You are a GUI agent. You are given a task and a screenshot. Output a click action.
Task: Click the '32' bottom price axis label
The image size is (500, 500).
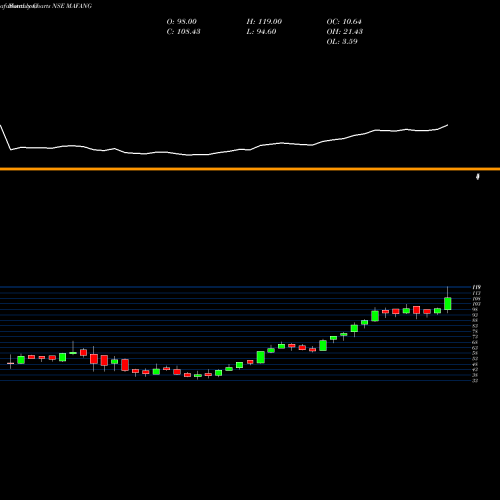[x=475, y=380]
